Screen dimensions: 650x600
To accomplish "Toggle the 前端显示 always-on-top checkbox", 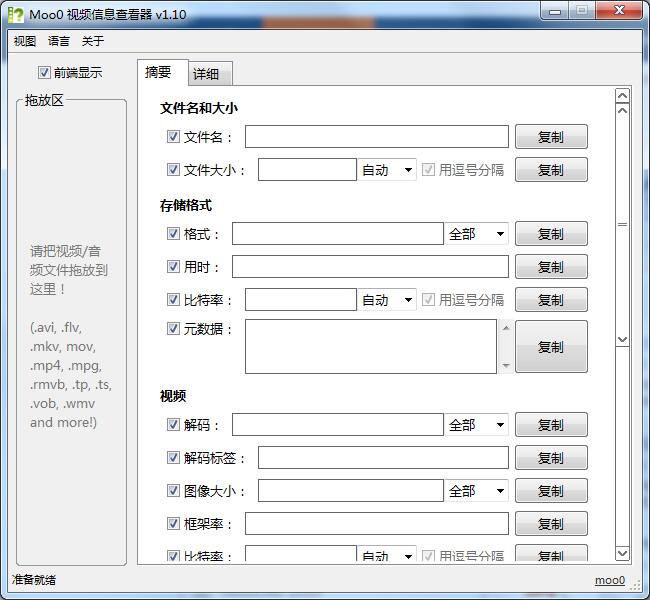I will click(44, 72).
